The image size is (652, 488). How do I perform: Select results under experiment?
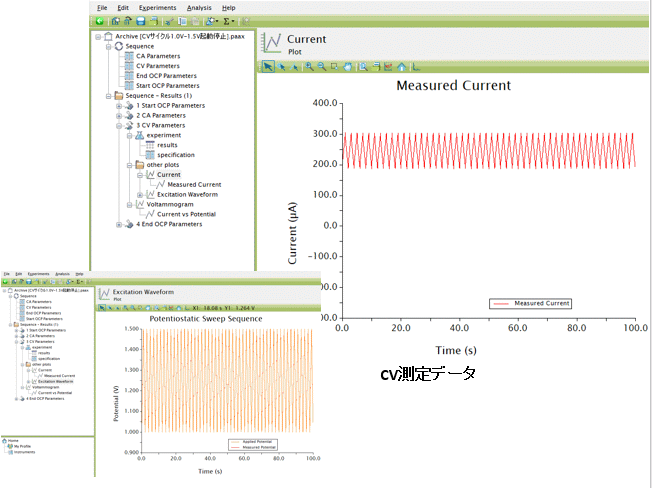[x=167, y=145]
